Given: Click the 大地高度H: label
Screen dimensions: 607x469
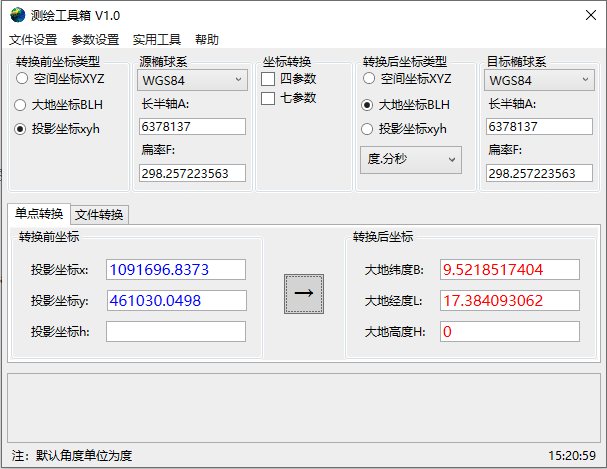Looking at the screenshot, I should (x=395, y=332).
